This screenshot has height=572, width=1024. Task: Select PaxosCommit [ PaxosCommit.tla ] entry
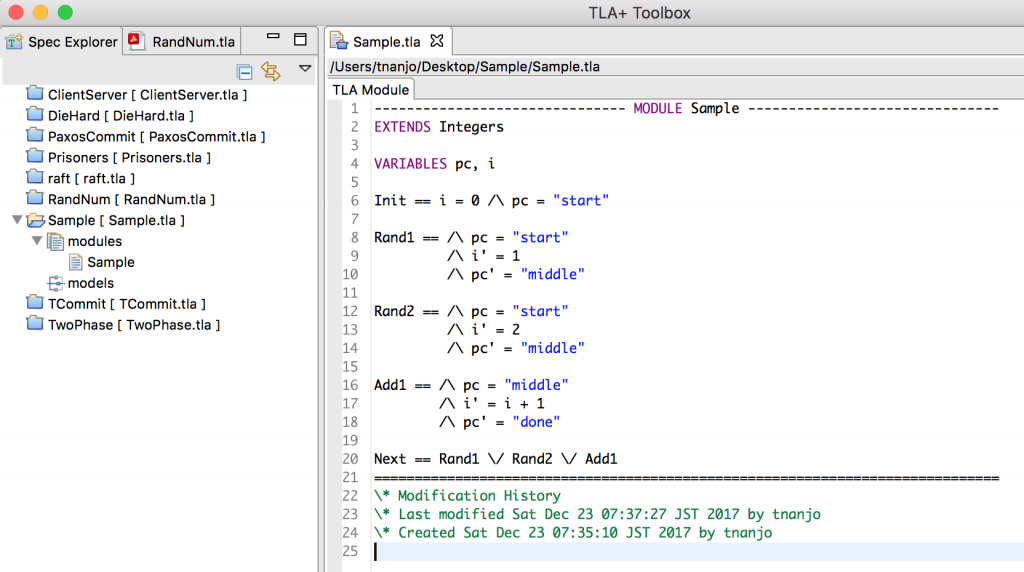[x=157, y=136]
